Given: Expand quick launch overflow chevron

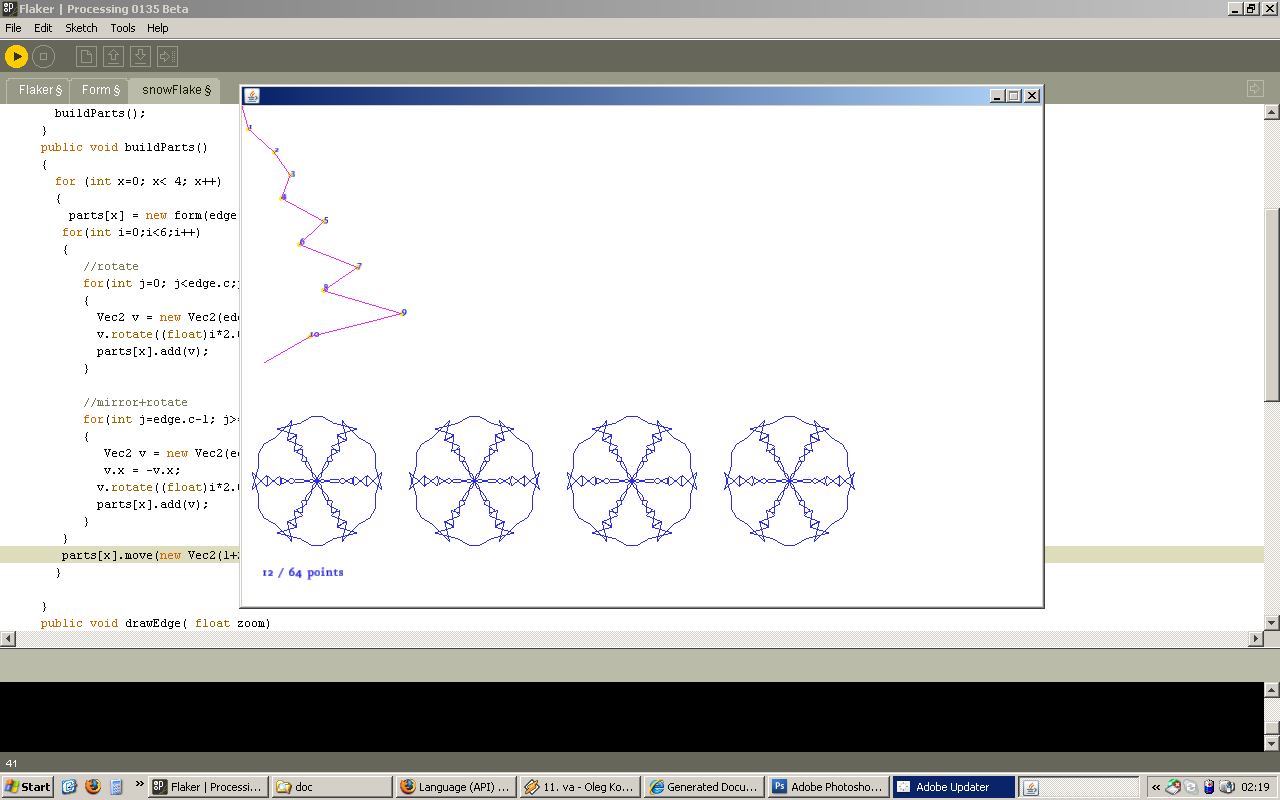Looking at the screenshot, I should (139, 784).
